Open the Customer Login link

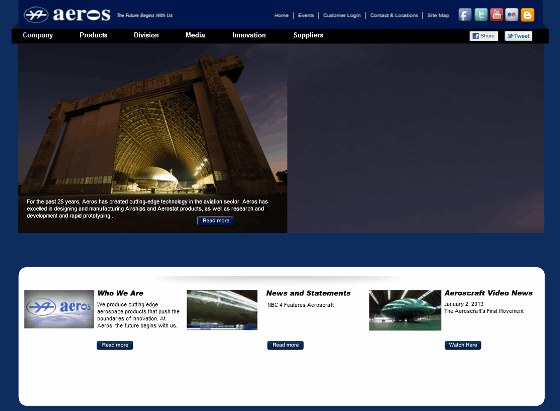click(x=342, y=15)
